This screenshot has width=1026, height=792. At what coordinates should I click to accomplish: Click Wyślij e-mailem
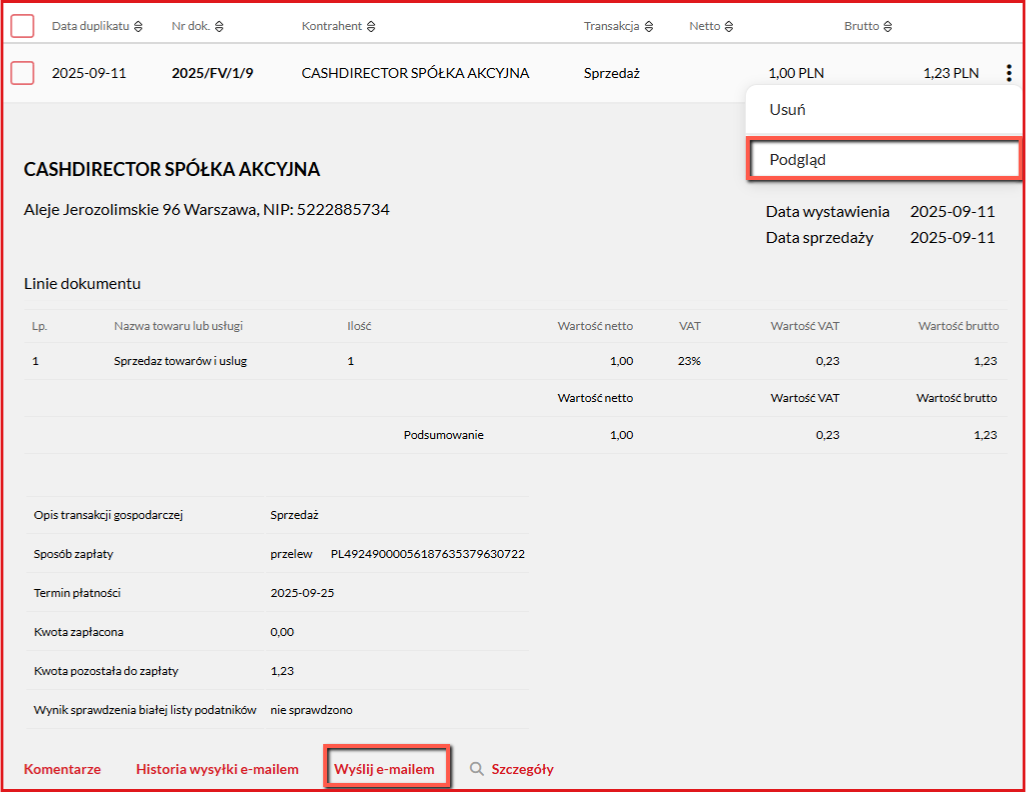384,769
